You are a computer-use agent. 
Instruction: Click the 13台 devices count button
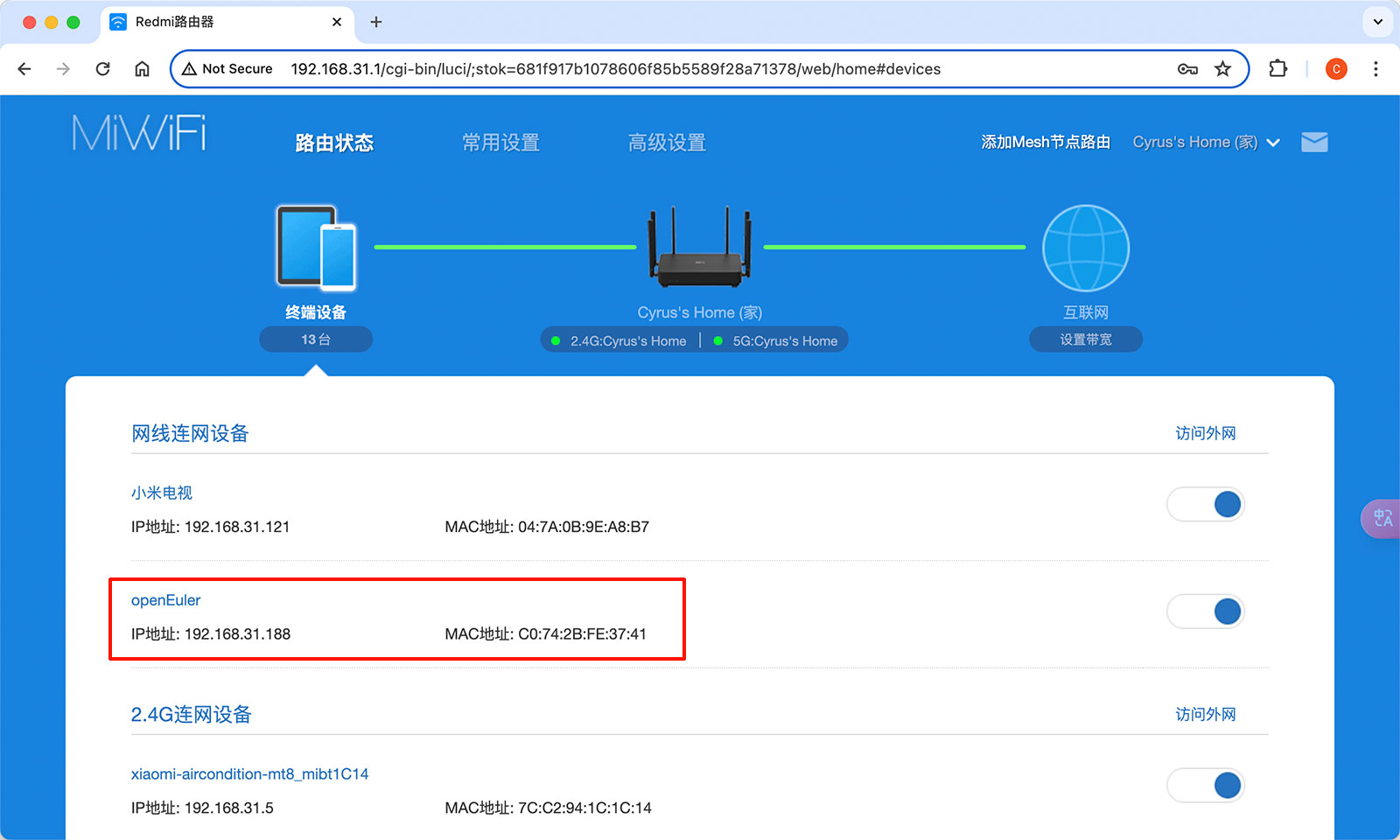tap(316, 339)
